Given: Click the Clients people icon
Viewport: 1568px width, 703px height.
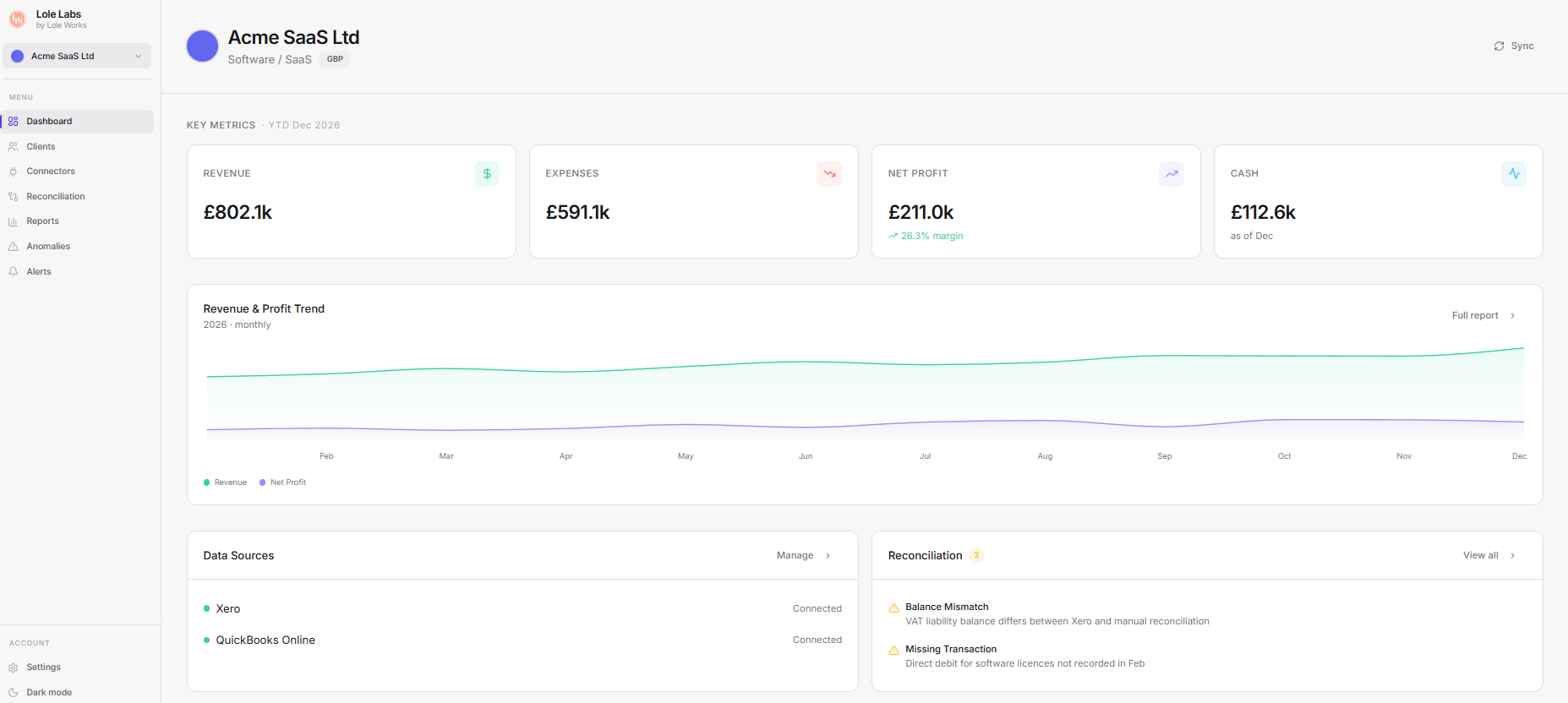Looking at the screenshot, I should coord(14,147).
